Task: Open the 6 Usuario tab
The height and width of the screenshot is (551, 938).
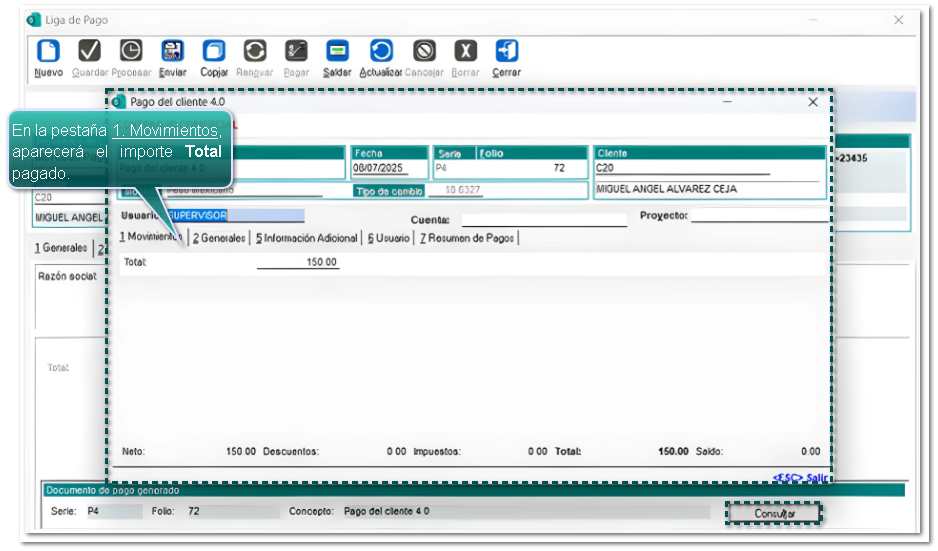Action: pos(388,238)
